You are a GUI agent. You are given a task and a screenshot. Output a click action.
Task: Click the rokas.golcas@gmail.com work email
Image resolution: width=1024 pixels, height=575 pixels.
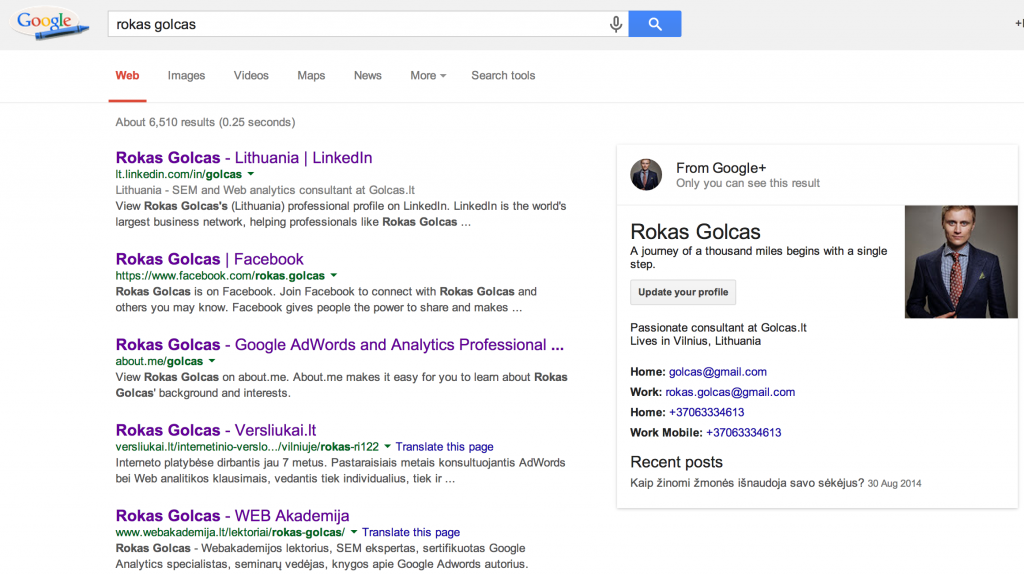tap(730, 392)
